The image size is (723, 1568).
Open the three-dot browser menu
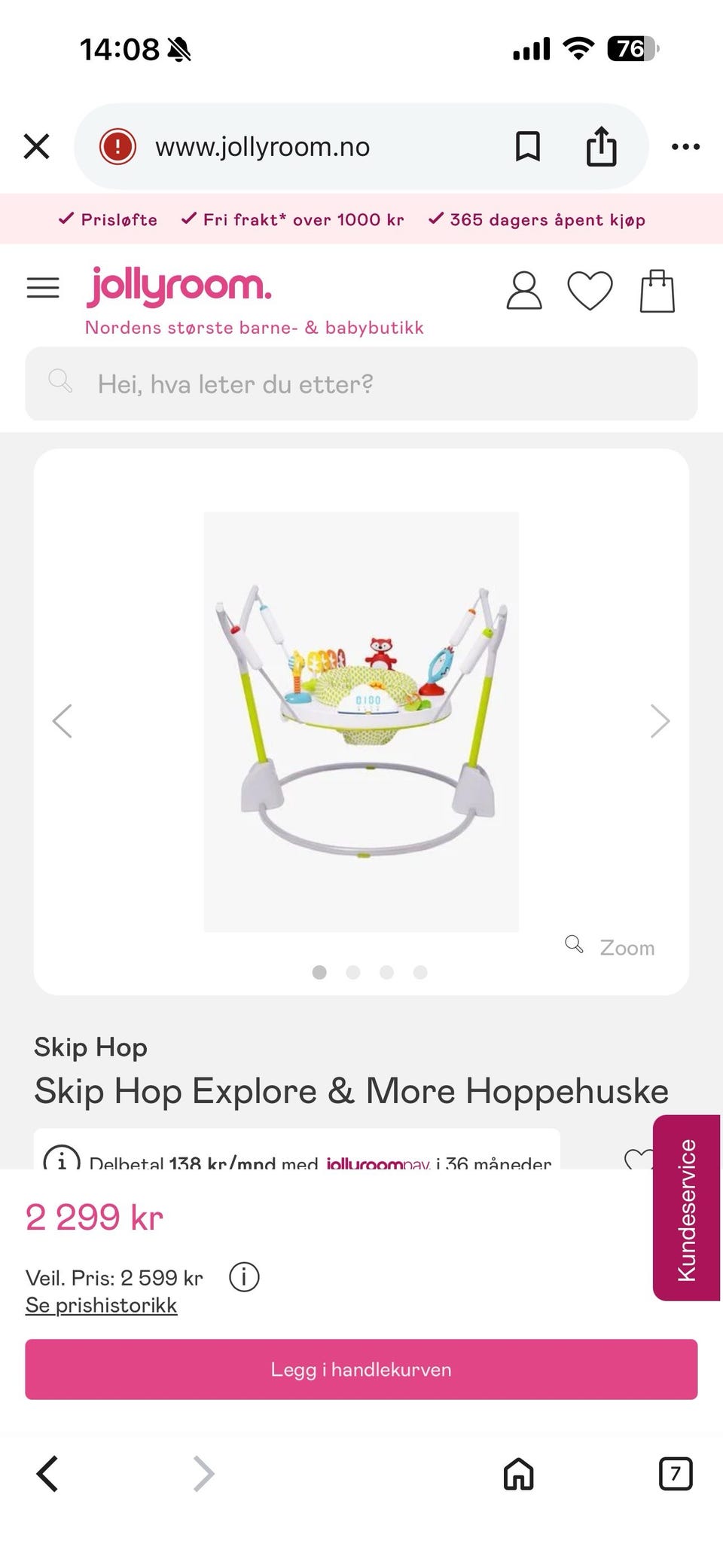coord(685,146)
